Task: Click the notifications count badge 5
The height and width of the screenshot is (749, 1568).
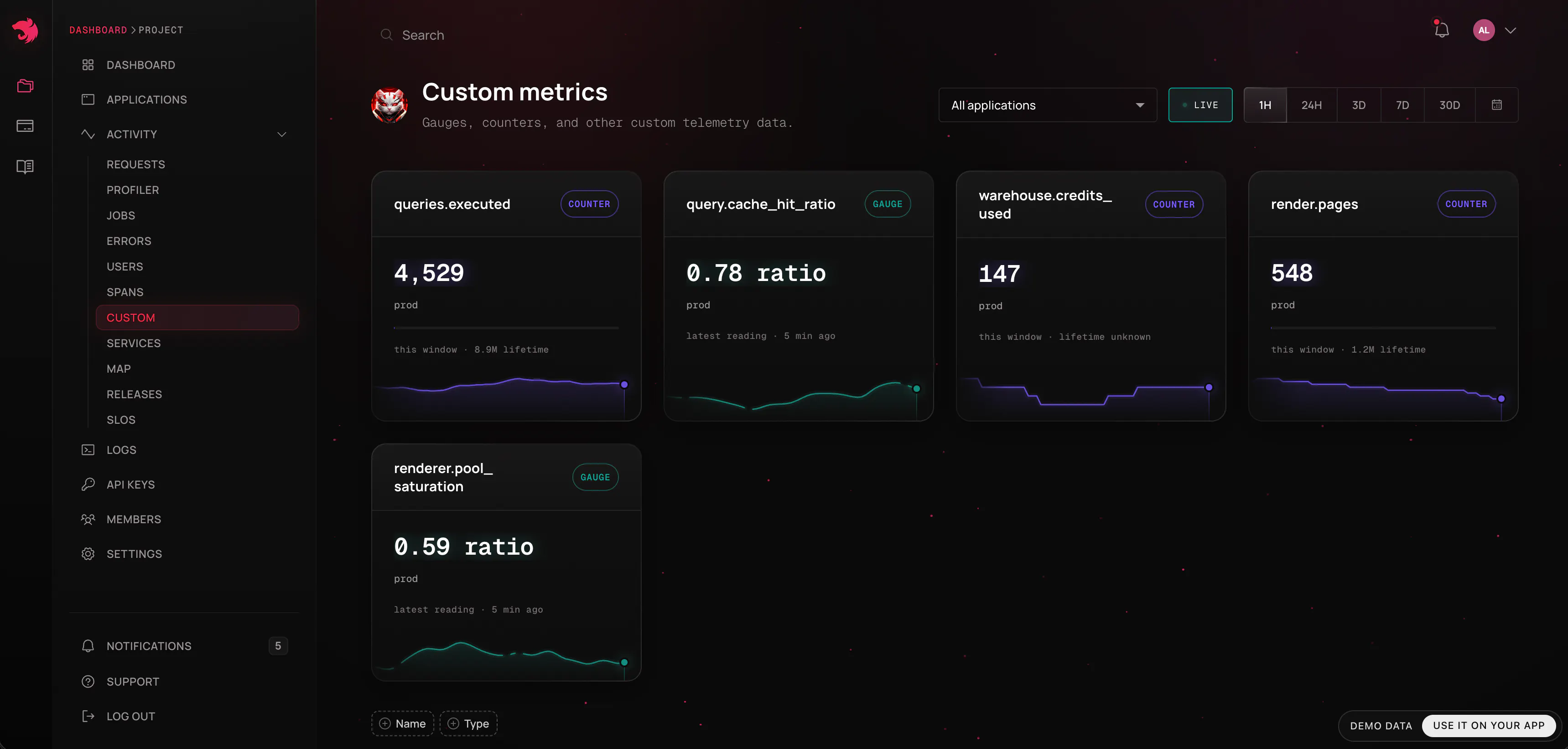Action: (x=278, y=646)
